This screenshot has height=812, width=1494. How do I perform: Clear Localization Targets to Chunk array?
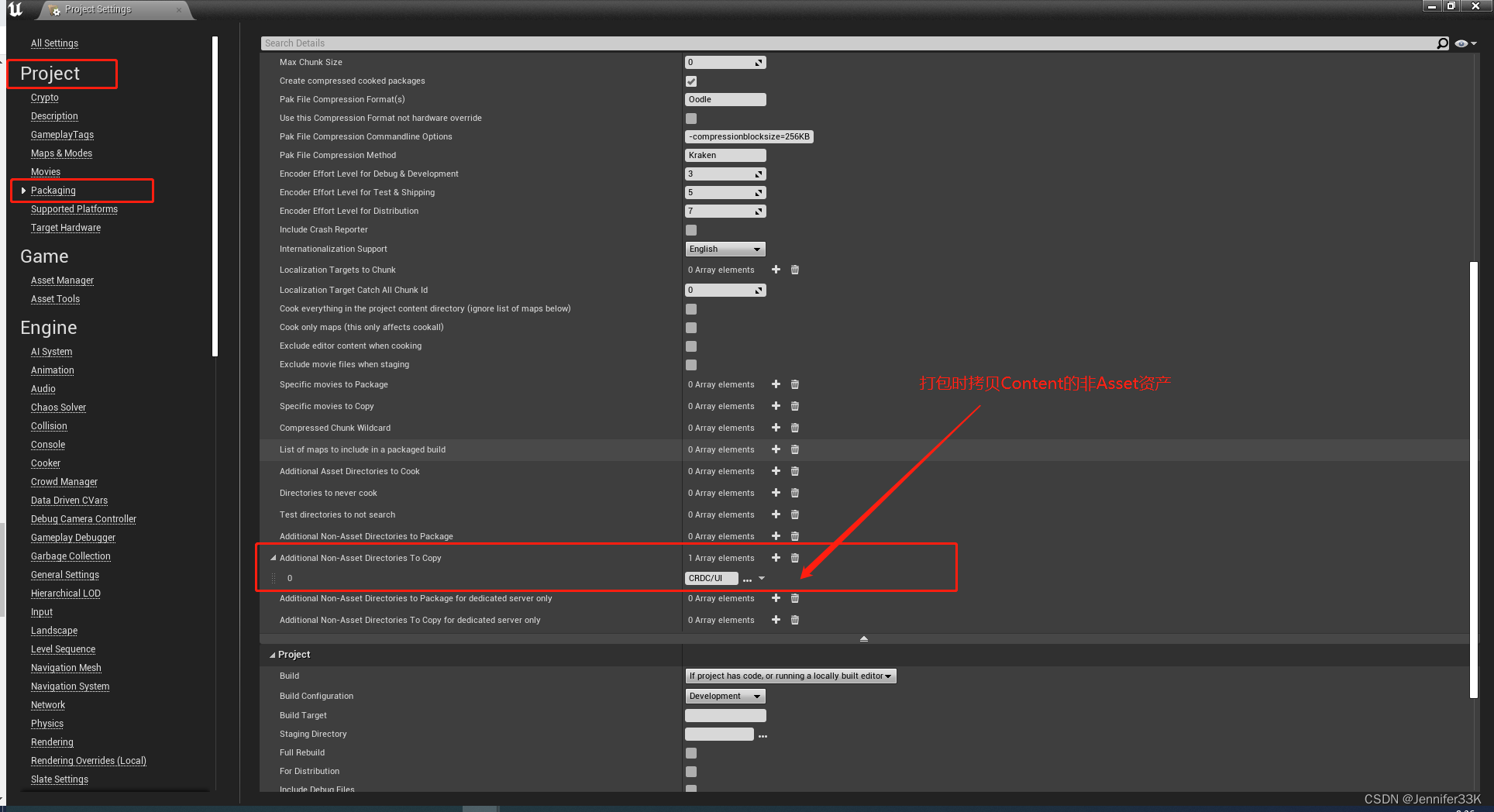pyautogui.click(x=794, y=270)
